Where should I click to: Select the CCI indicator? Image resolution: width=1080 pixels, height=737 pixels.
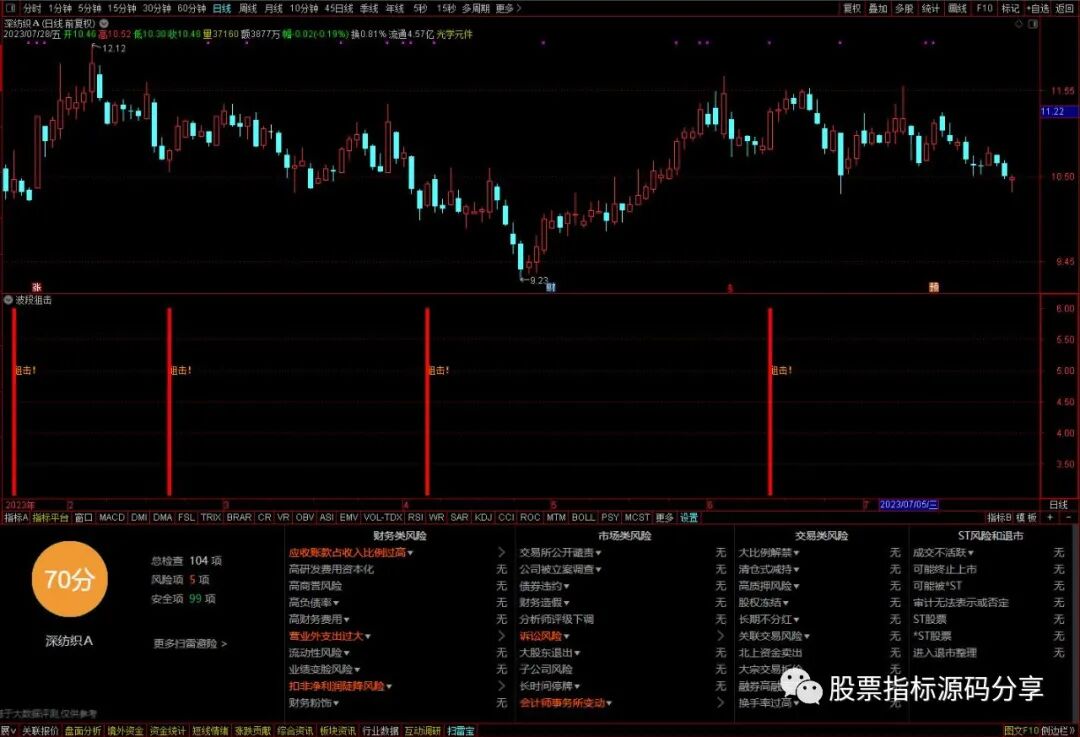[506, 517]
